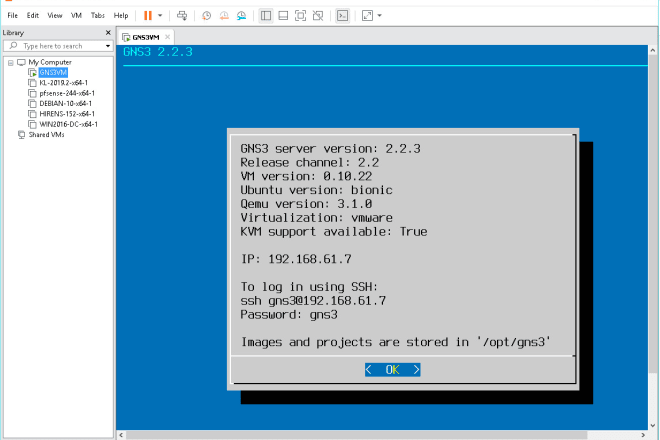Screen dimensions: 660x440
Task: Select WIN2016-DC-x64-1 virtual machine
Action: click(68, 124)
